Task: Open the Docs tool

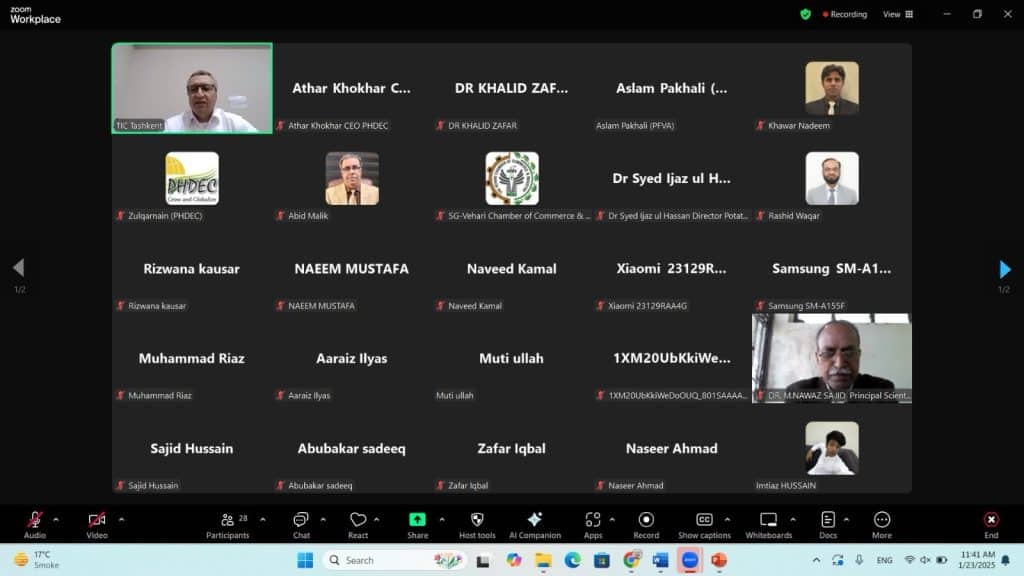Action: 828,521
